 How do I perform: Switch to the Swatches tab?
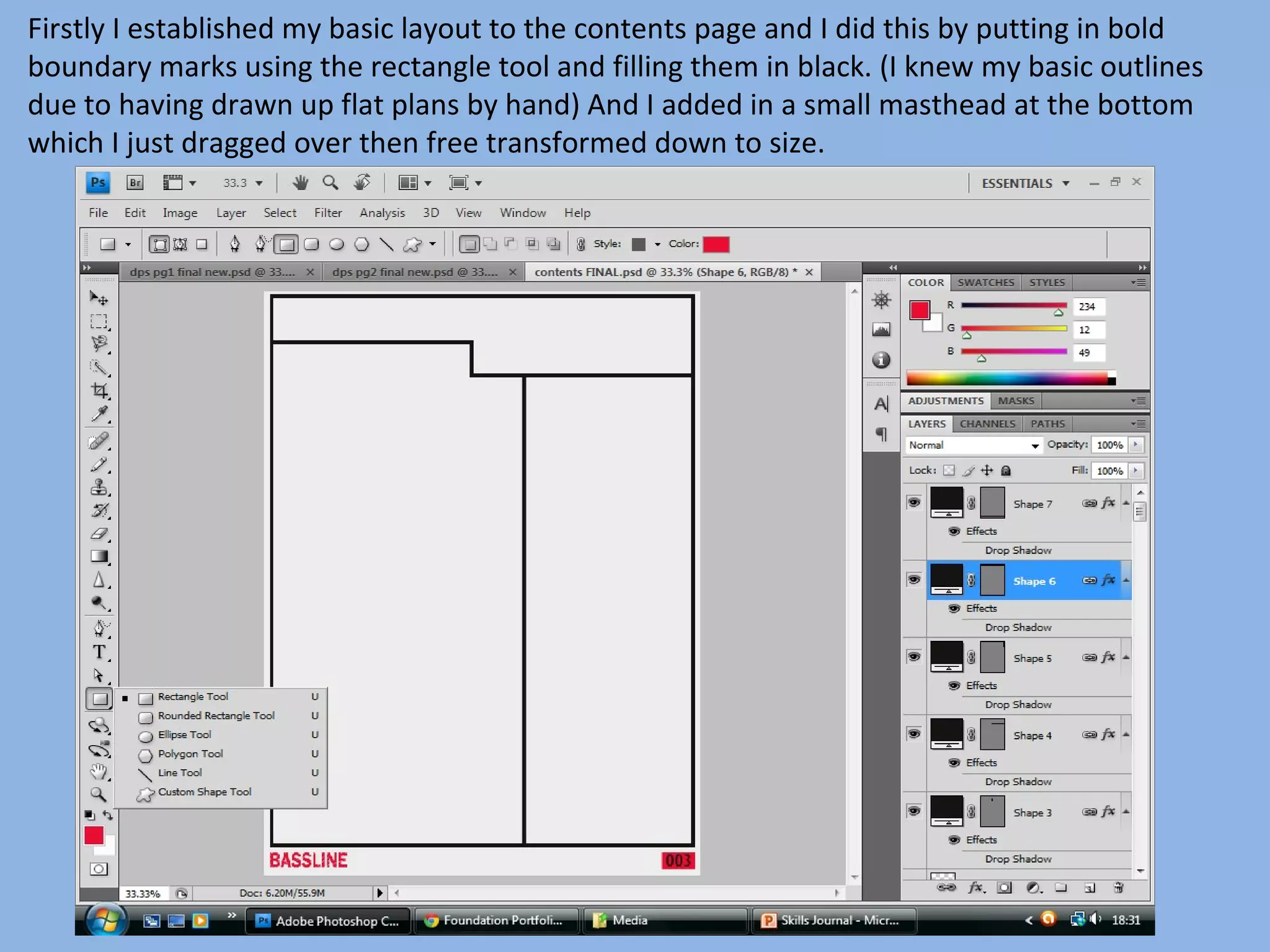[985, 283]
